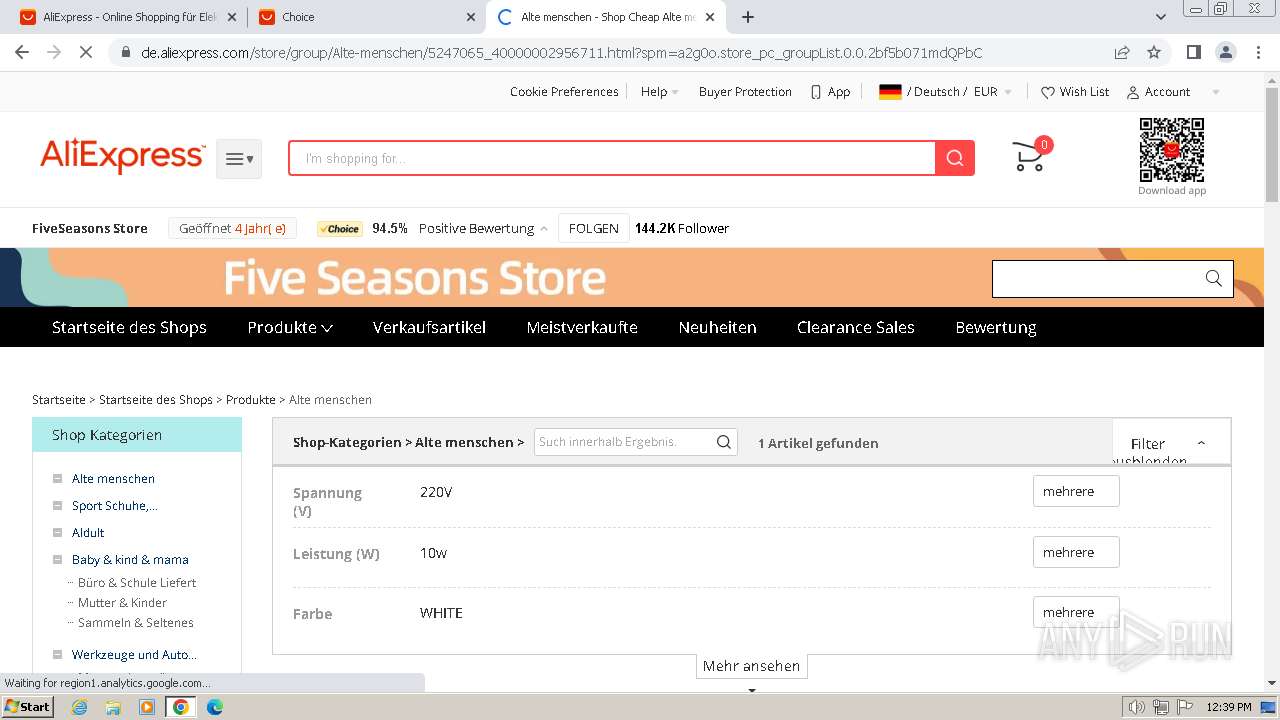Select 10w power filter value
Viewport: 1280px width, 720px height.
pyautogui.click(x=433, y=553)
